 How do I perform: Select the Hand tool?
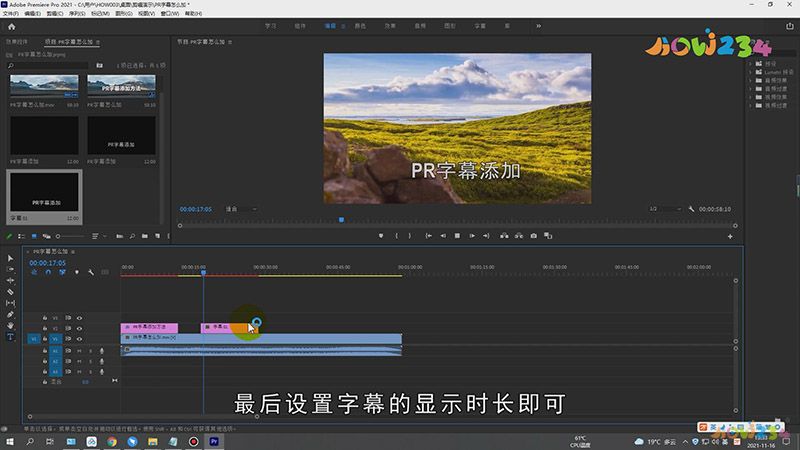10,326
